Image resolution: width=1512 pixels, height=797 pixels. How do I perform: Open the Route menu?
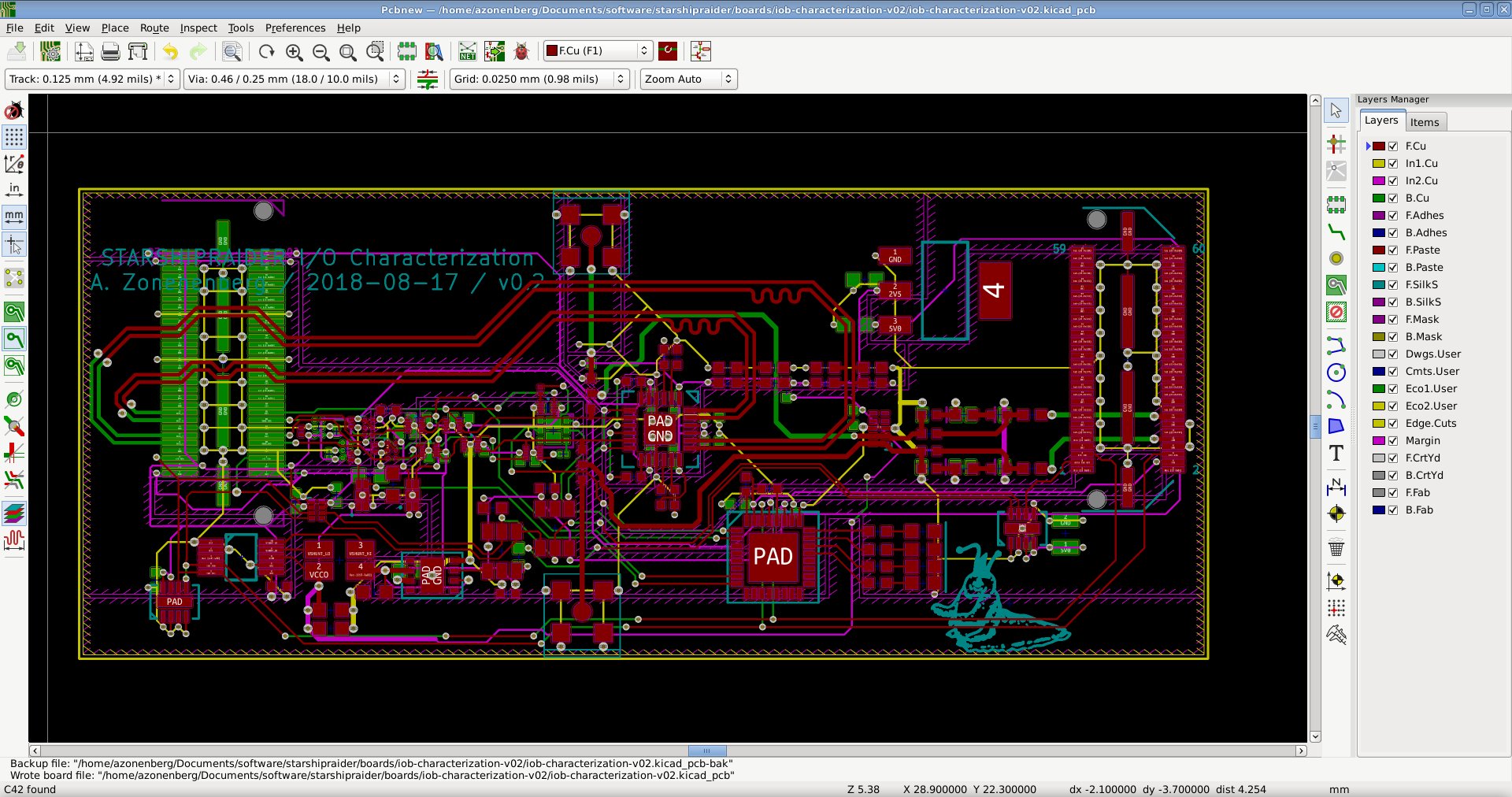pos(154,28)
